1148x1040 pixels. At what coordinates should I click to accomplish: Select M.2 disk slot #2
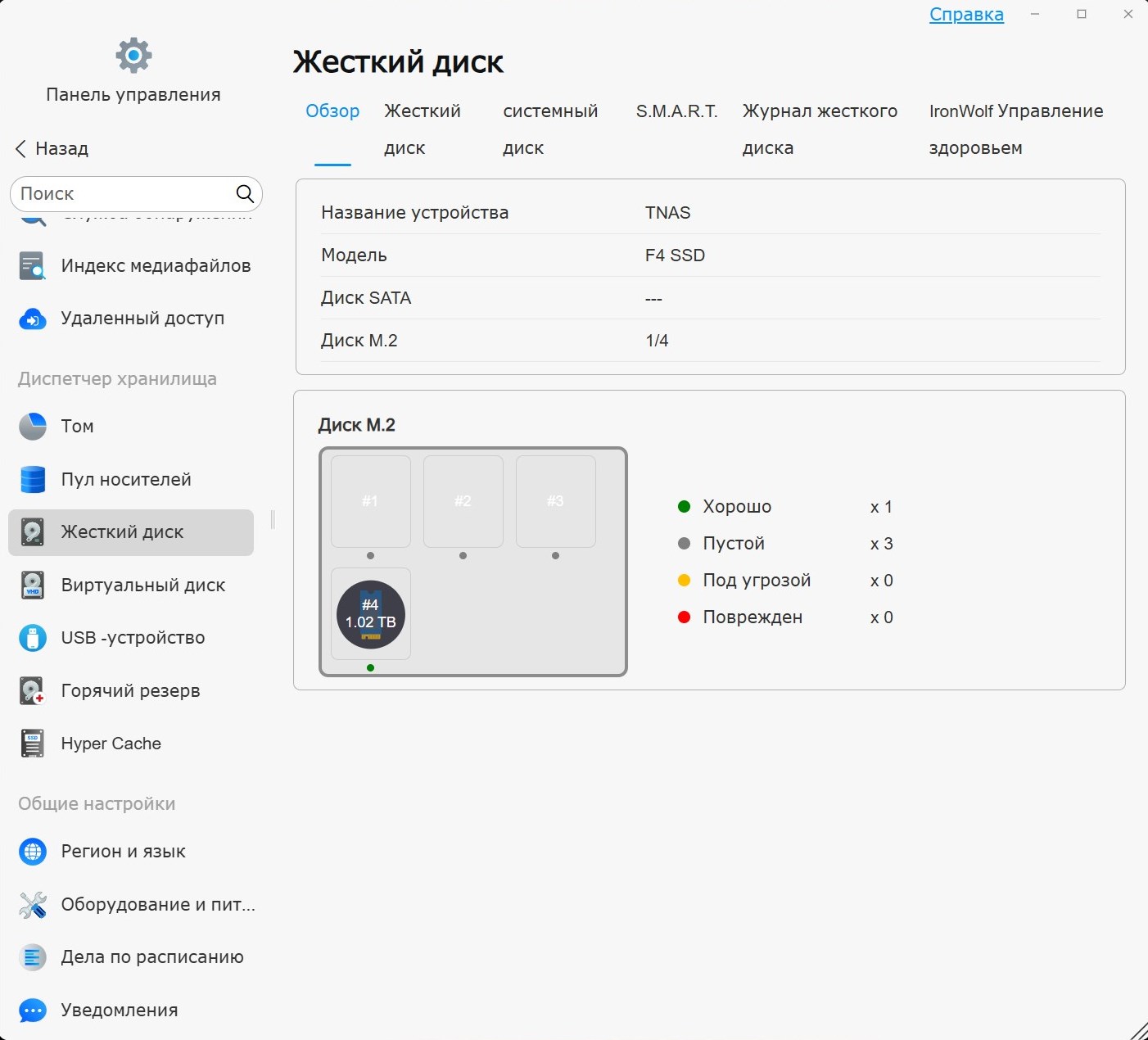point(463,501)
